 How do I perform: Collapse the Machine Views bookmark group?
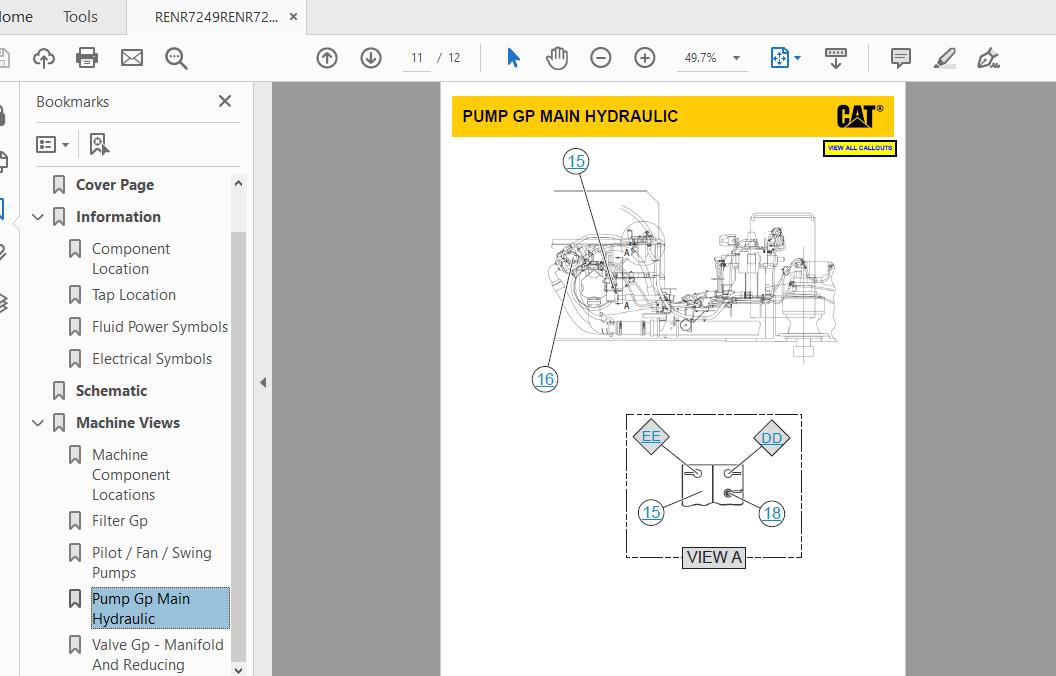pos(38,423)
